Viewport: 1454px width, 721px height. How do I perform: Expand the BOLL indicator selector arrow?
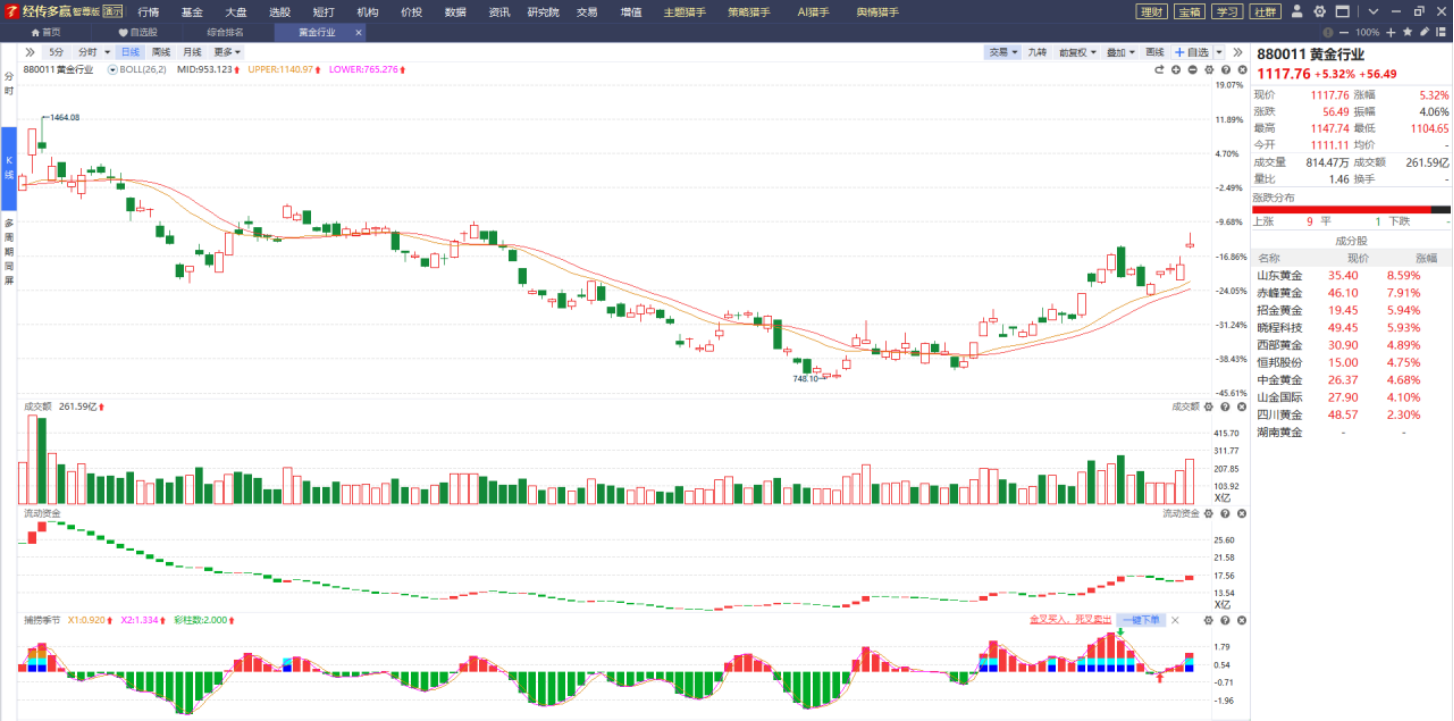tap(113, 70)
